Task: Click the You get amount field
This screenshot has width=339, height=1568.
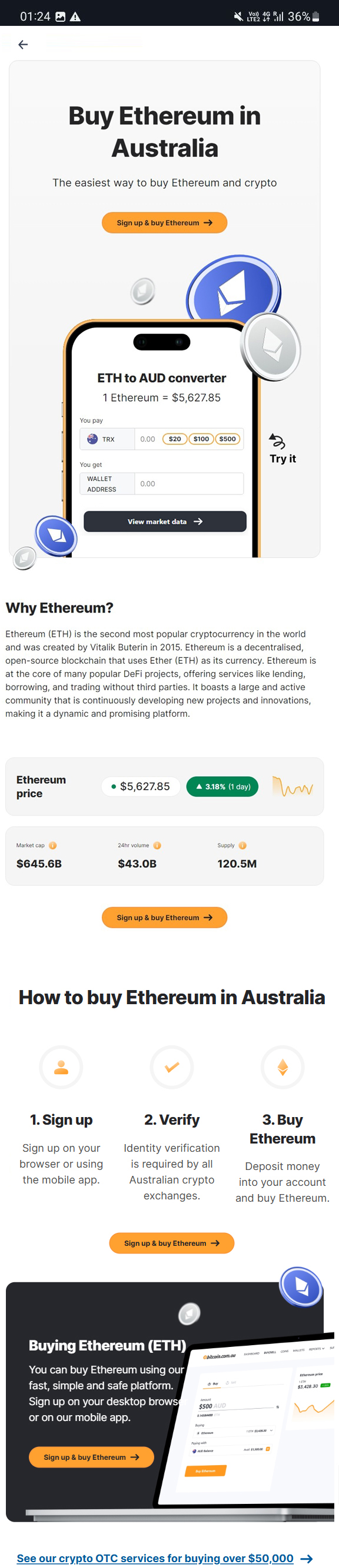Action: (x=189, y=483)
